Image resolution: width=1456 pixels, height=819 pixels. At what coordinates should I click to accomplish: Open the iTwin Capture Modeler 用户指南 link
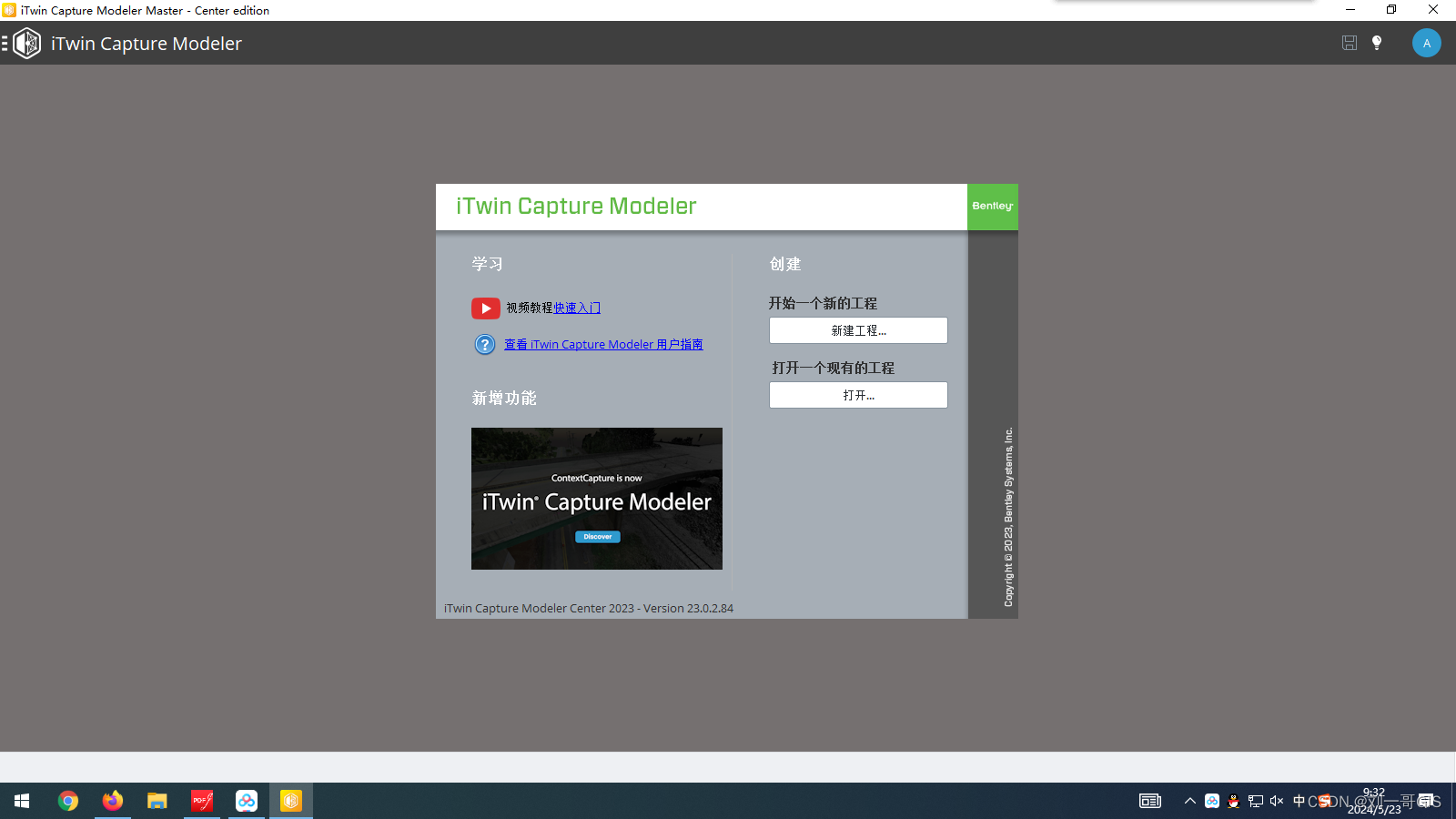(603, 345)
